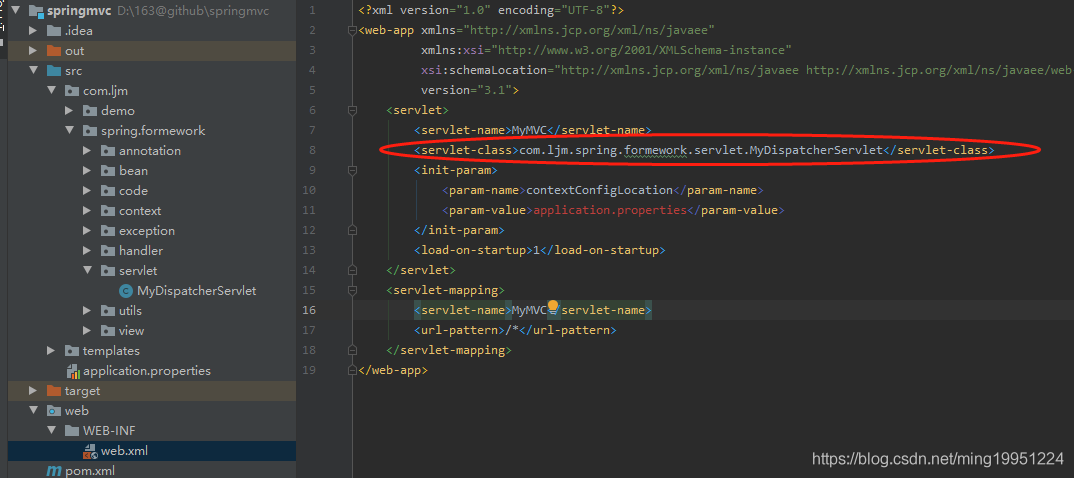Image resolution: width=1074 pixels, height=478 pixels.
Task: Expand the annotation package arrow
Action: point(87,151)
